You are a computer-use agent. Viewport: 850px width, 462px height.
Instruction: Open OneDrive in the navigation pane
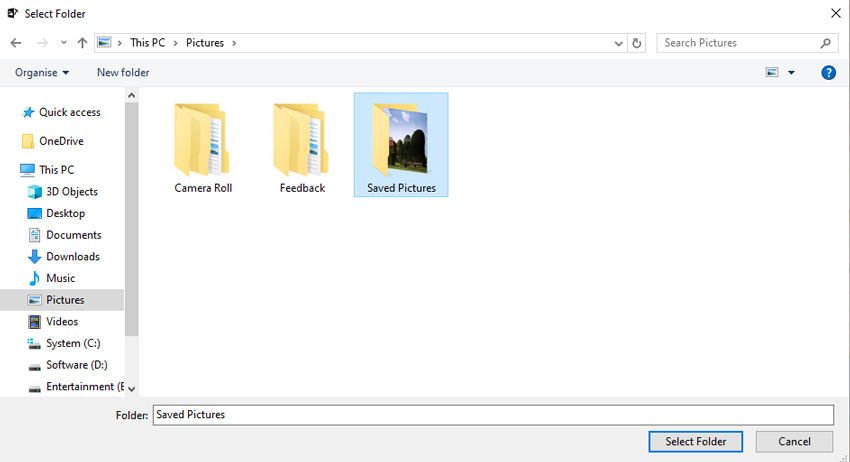click(x=61, y=141)
